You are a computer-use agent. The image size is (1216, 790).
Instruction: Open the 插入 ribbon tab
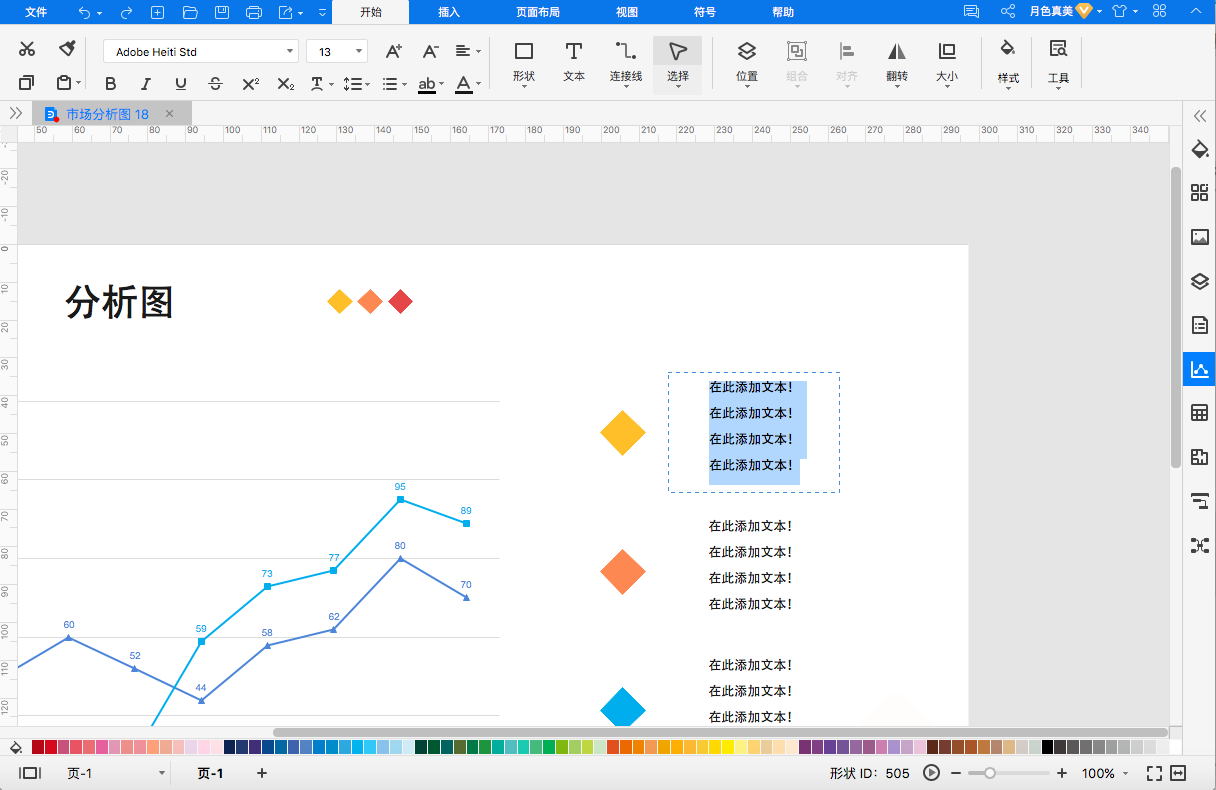coord(449,12)
